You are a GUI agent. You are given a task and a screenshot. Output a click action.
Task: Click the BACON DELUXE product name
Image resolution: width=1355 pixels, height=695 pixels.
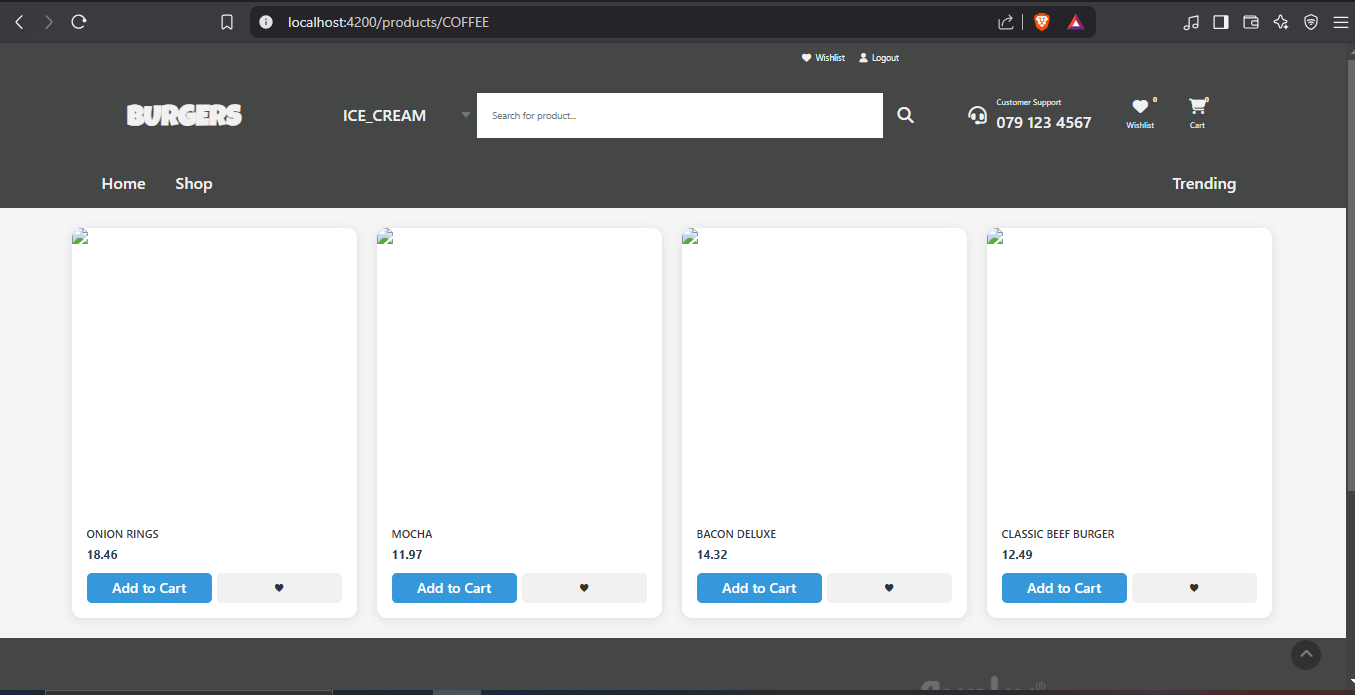[736, 534]
